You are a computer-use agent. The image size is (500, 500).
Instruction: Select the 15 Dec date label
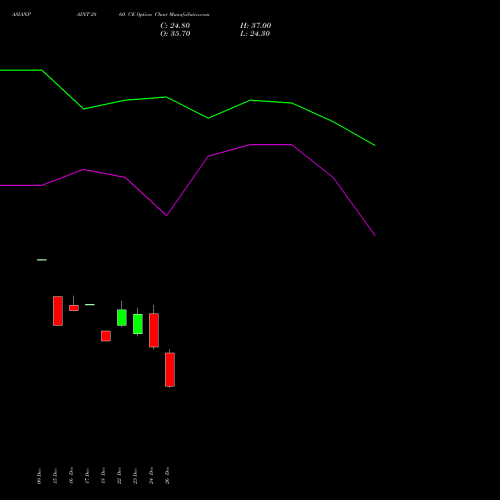[55, 475]
